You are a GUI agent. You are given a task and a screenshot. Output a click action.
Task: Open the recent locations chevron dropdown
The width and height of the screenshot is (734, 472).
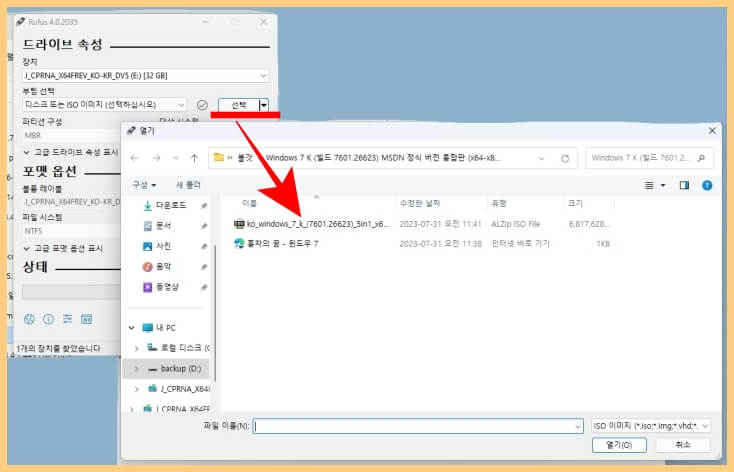[x=176, y=158]
